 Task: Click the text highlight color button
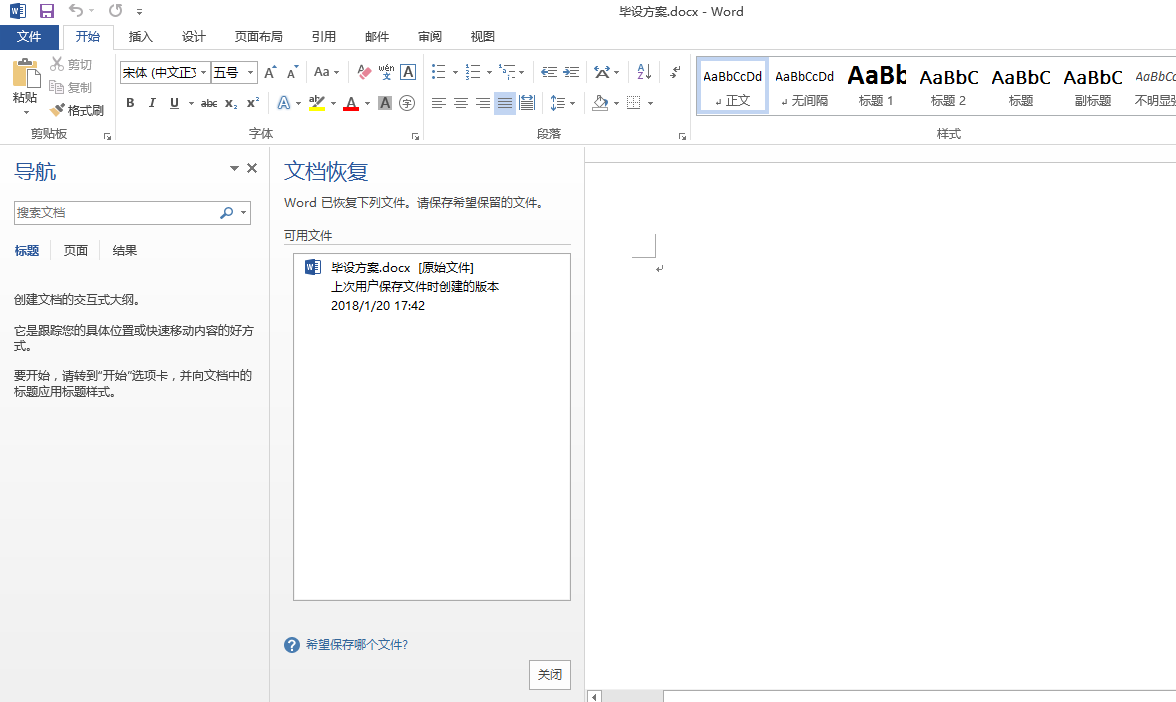[316, 103]
